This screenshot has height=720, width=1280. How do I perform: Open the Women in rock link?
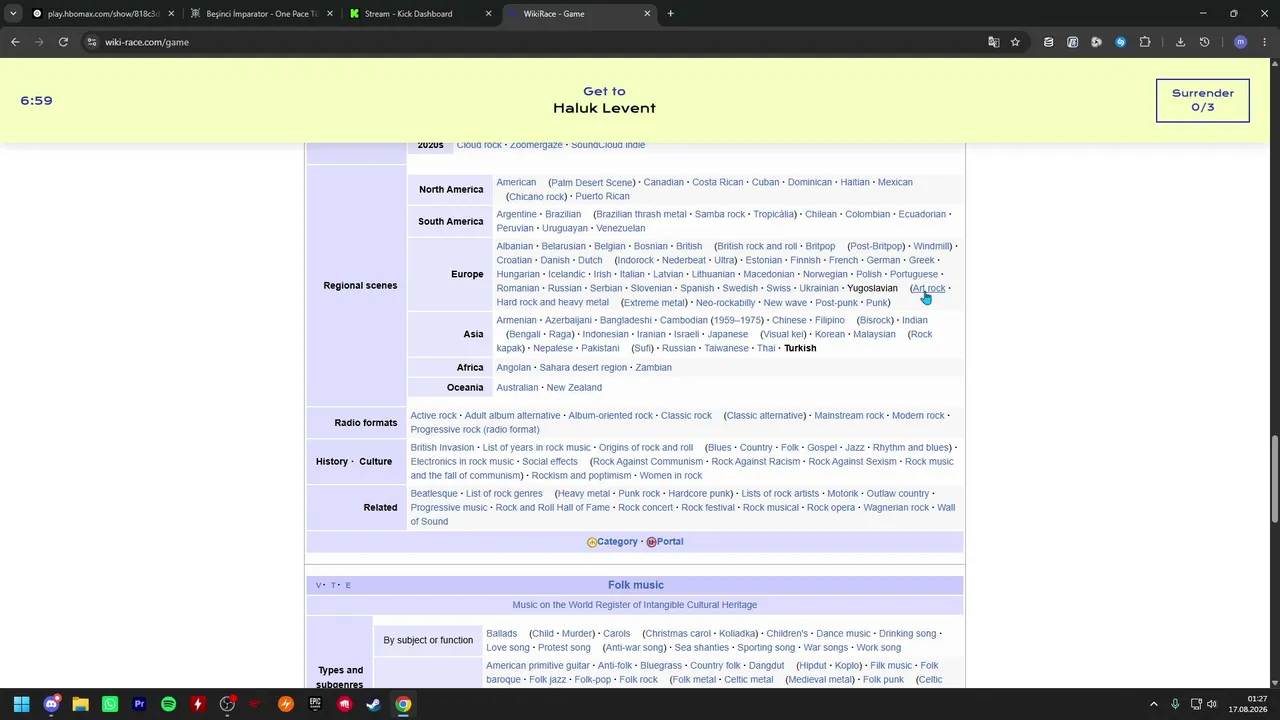pyautogui.click(x=671, y=475)
